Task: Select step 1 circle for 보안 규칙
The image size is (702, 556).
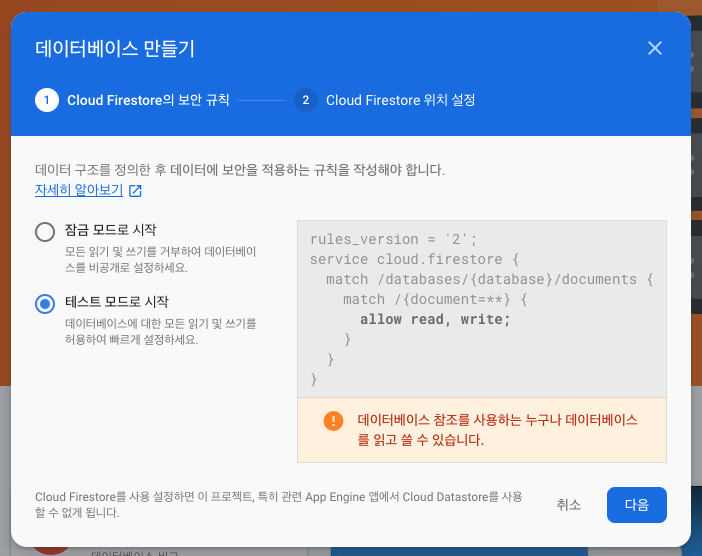Action: point(47,100)
